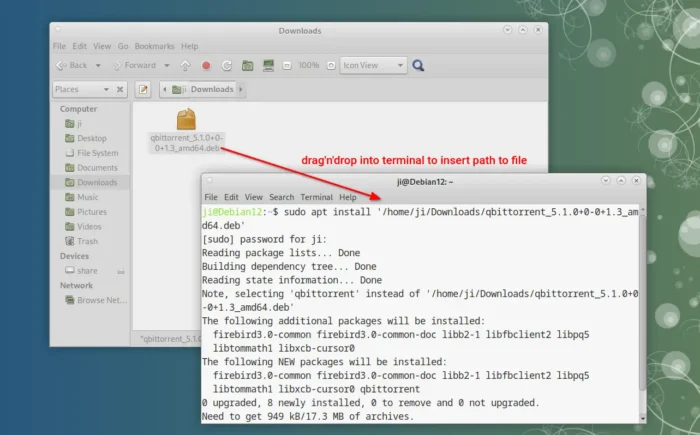The width and height of the screenshot is (700, 435).
Task: Open the Search menu in terminal
Action: tap(282, 197)
